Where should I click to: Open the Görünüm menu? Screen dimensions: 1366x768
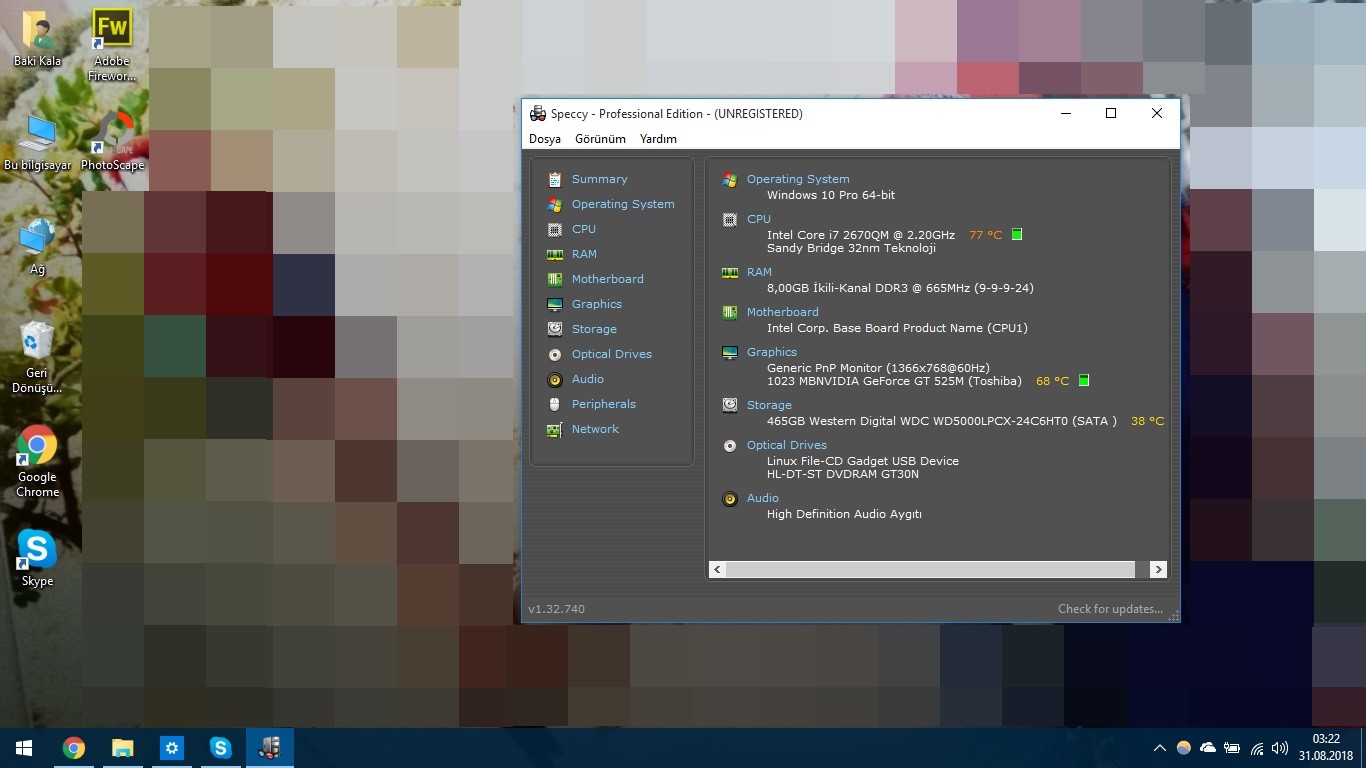pos(600,139)
